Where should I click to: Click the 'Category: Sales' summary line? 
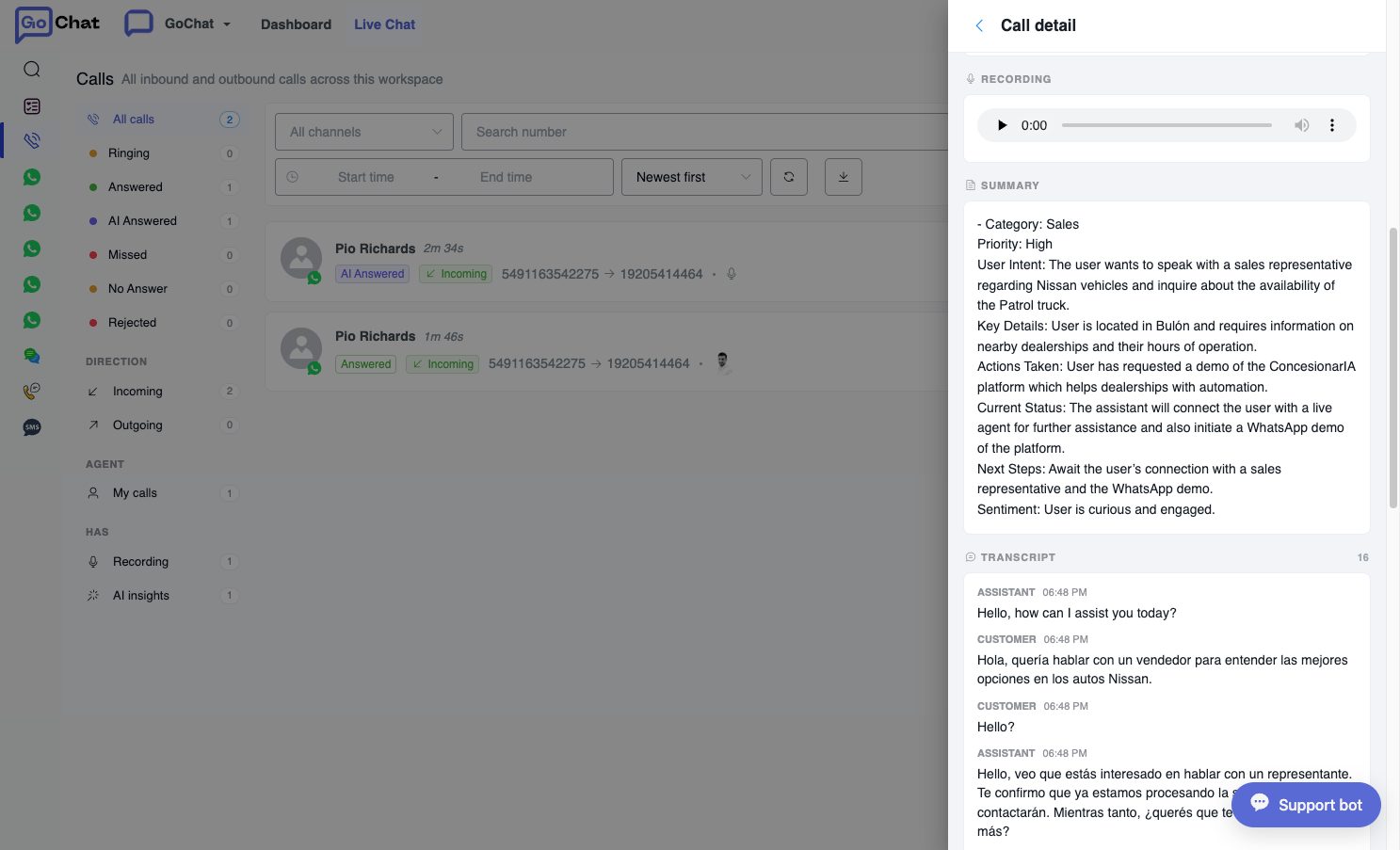click(1028, 224)
